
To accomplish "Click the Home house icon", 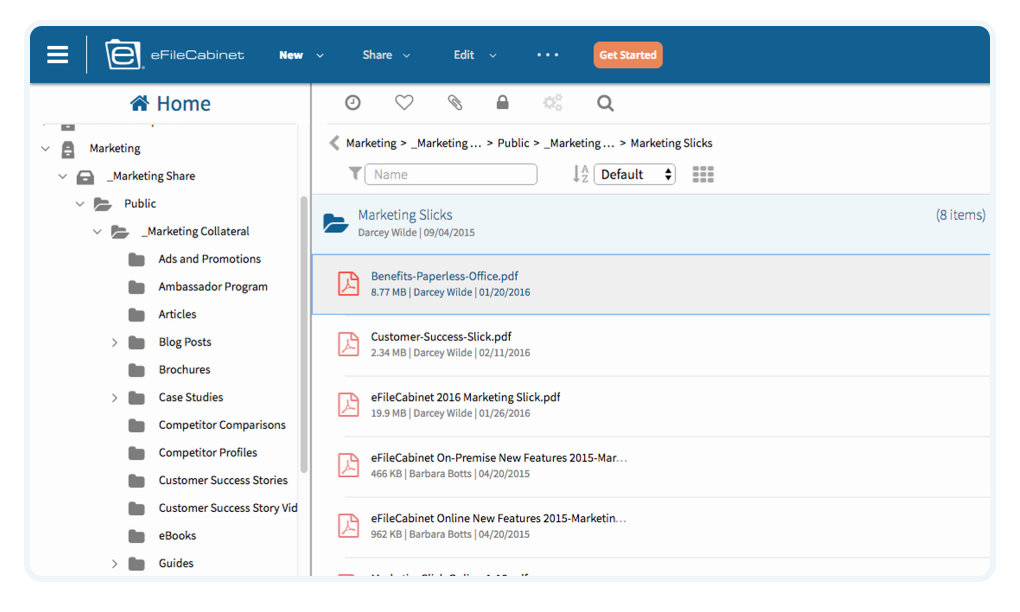I will (139, 103).
